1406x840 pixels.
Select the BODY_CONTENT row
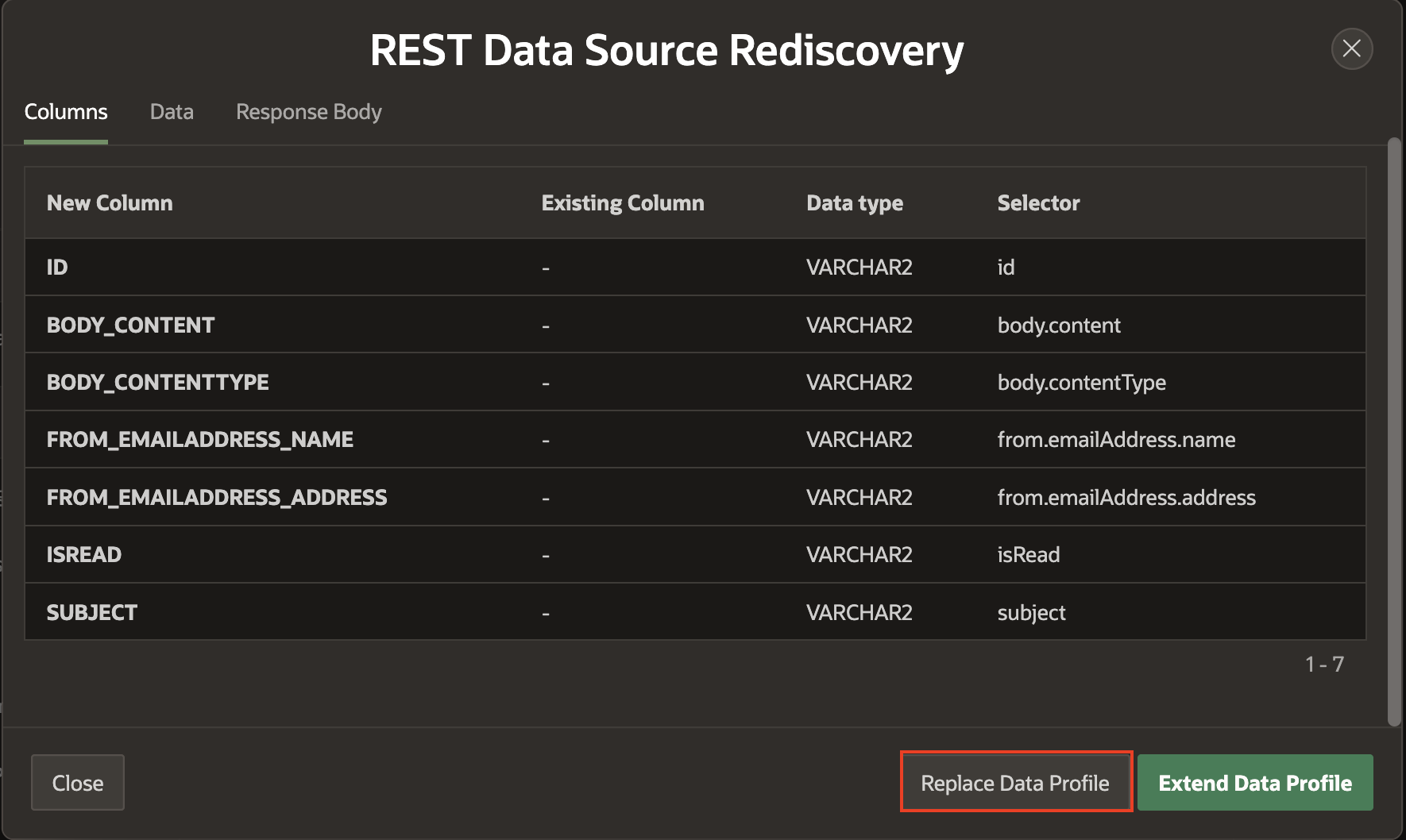point(130,326)
